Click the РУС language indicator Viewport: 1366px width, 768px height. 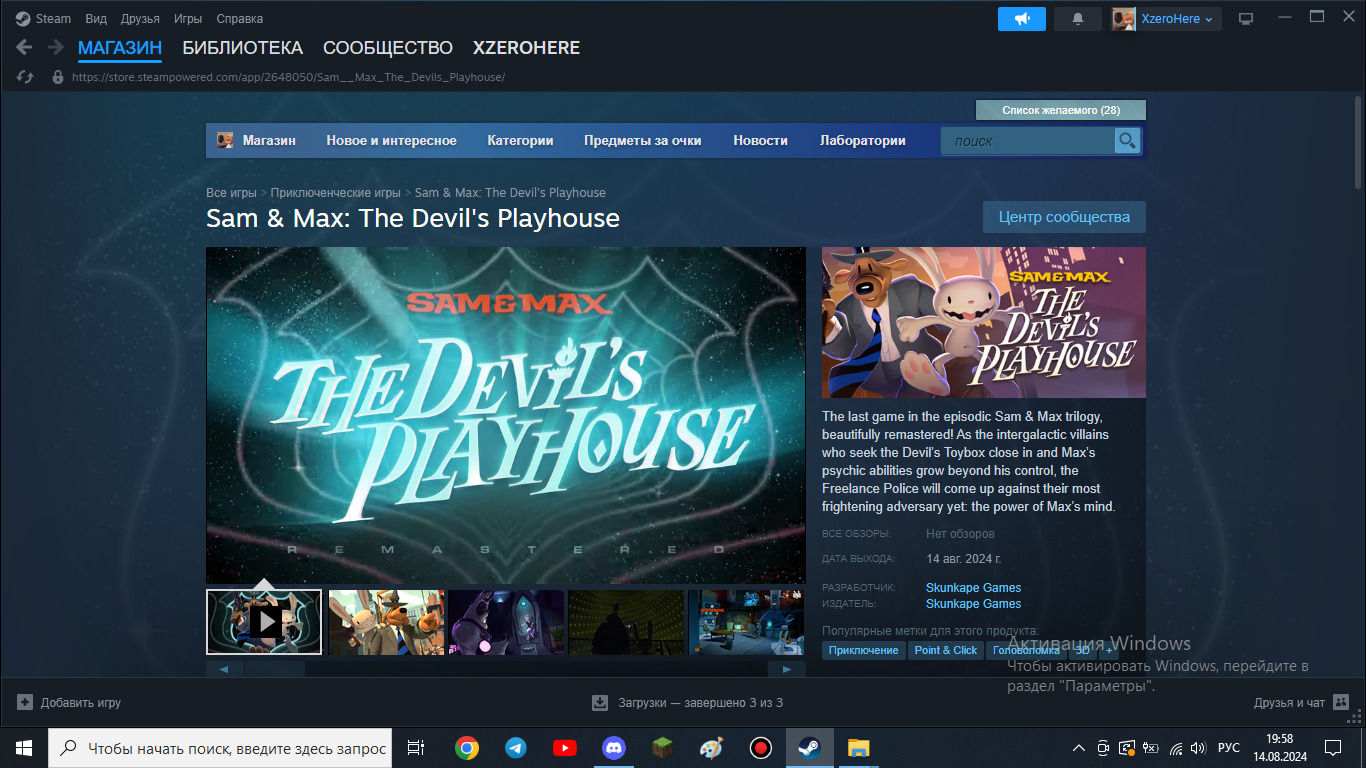point(1229,748)
